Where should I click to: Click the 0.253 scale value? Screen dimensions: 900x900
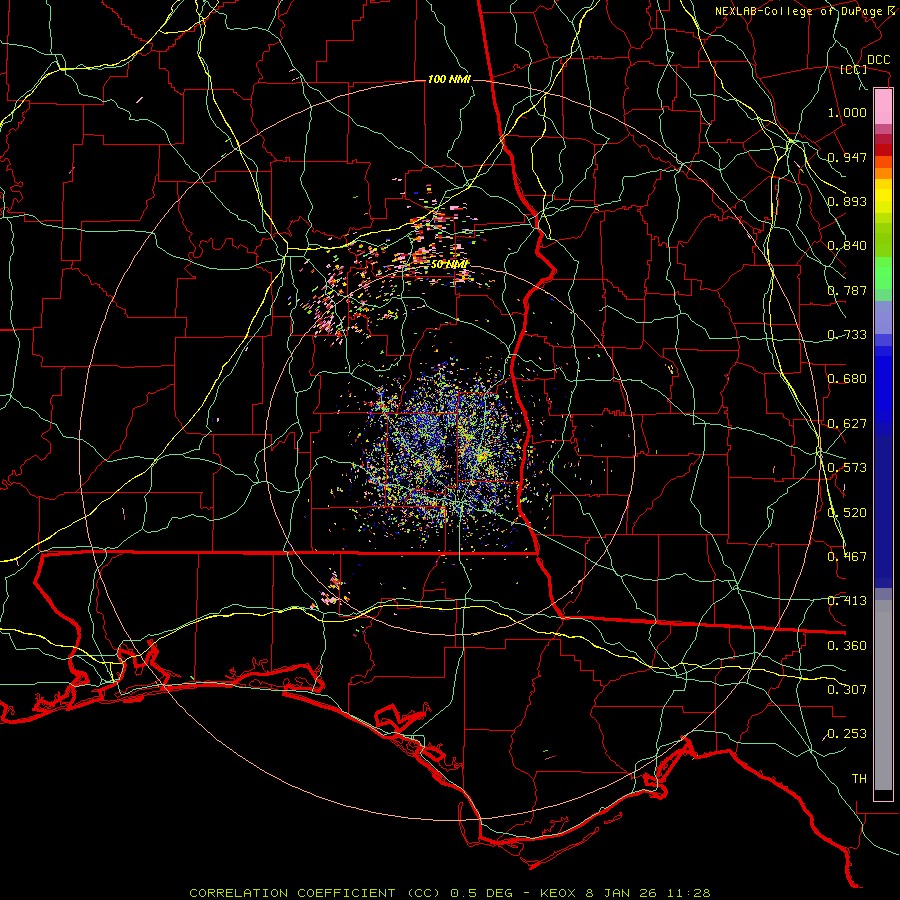[x=847, y=734]
